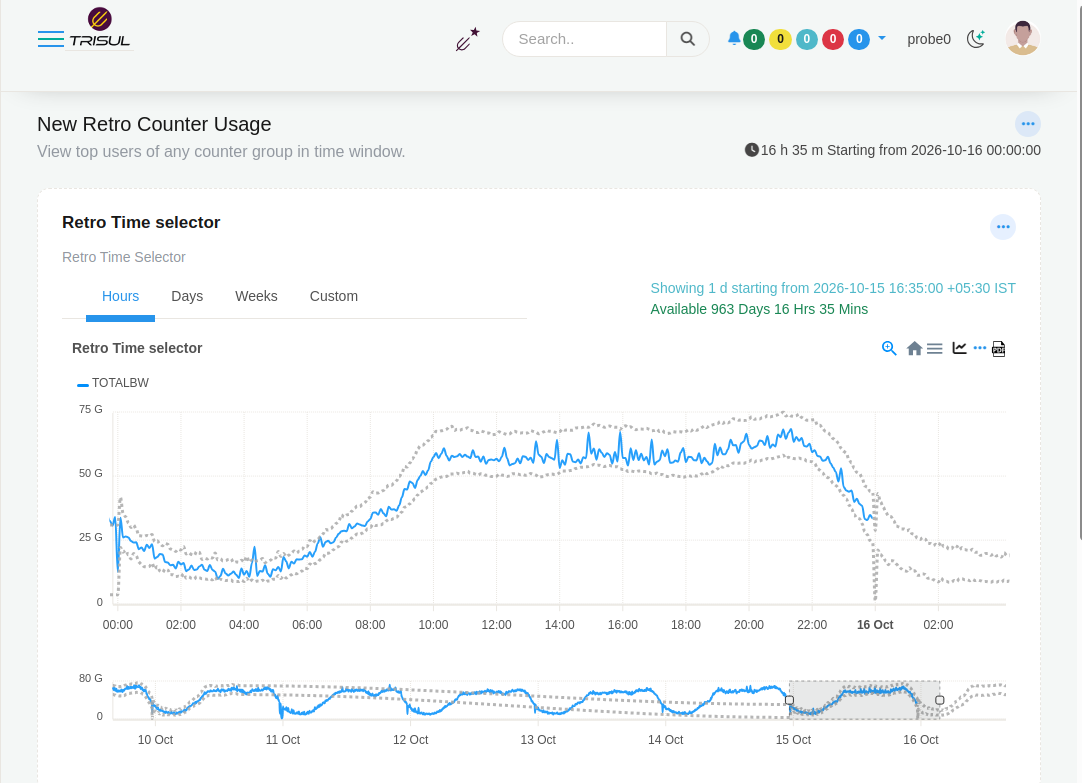Toggle dark mode moon icon
The height and width of the screenshot is (783, 1082).
click(976, 39)
